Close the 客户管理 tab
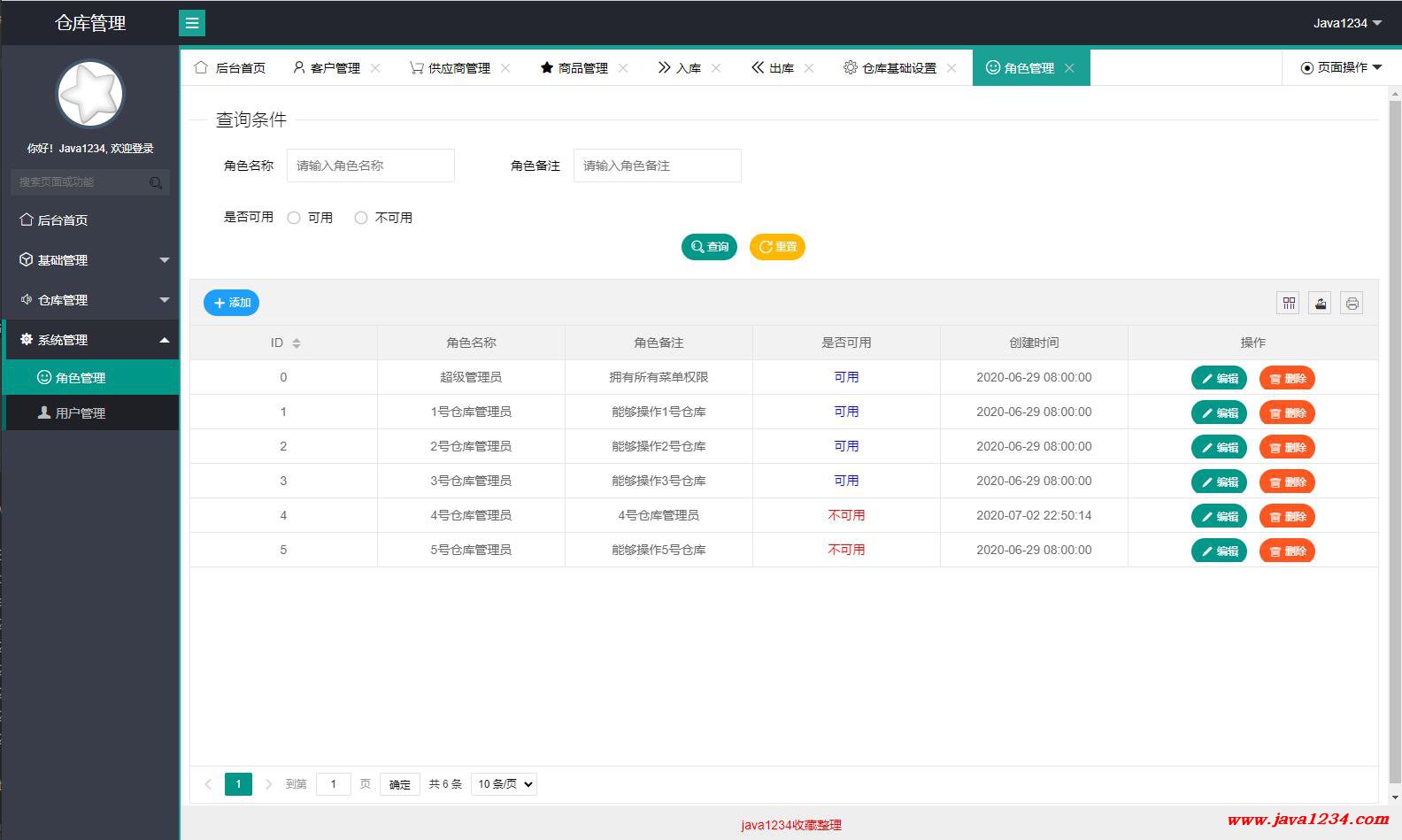1402x840 pixels. click(x=375, y=68)
